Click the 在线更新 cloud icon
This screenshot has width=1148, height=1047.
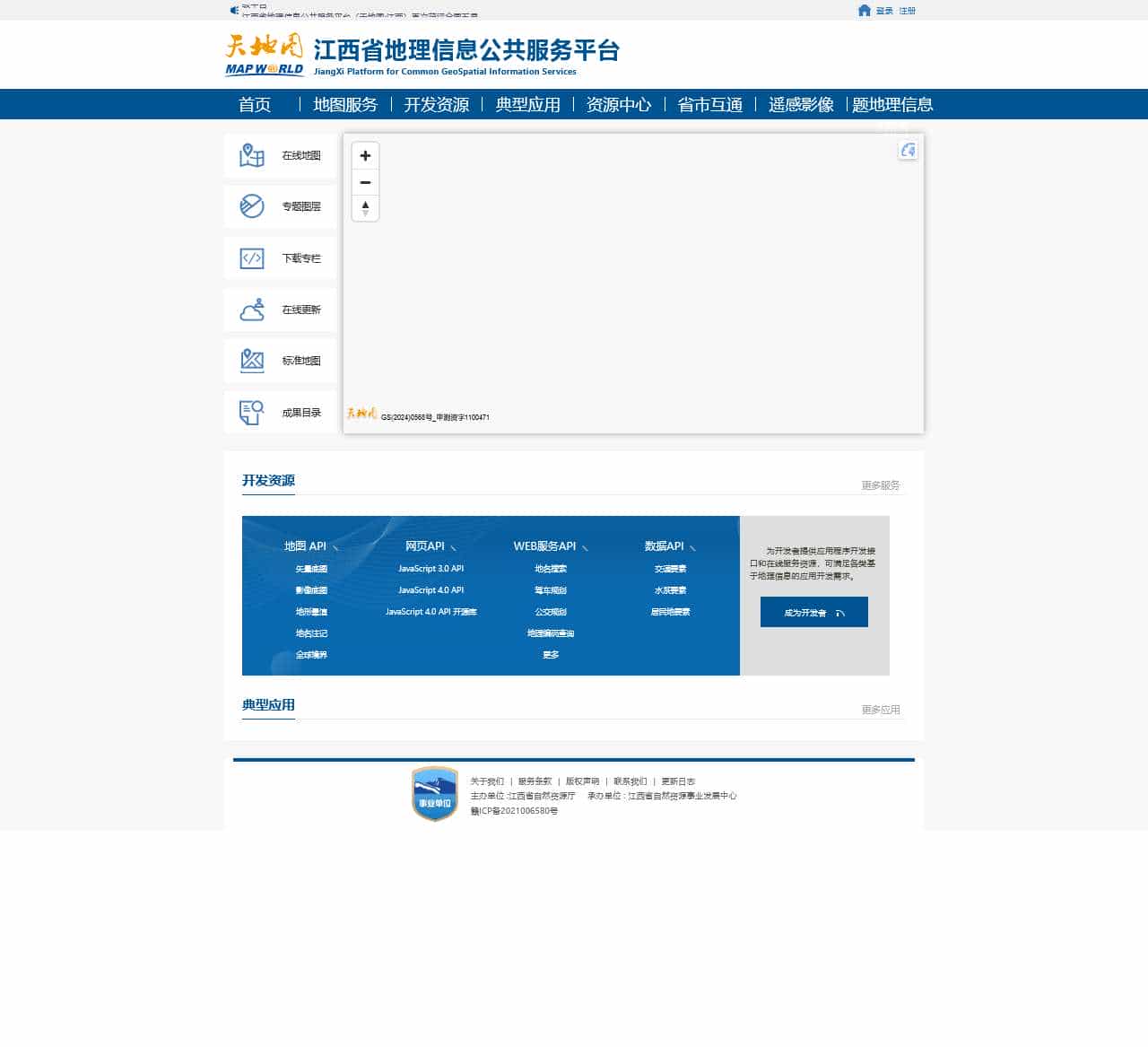(251, 310)
